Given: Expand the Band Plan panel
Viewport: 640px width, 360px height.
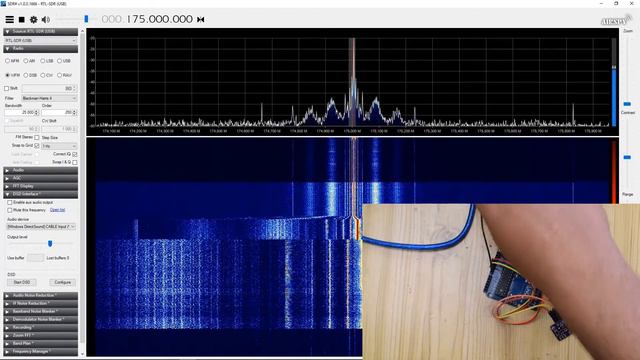Looking at the screenshot, I should tap(40, 343).
